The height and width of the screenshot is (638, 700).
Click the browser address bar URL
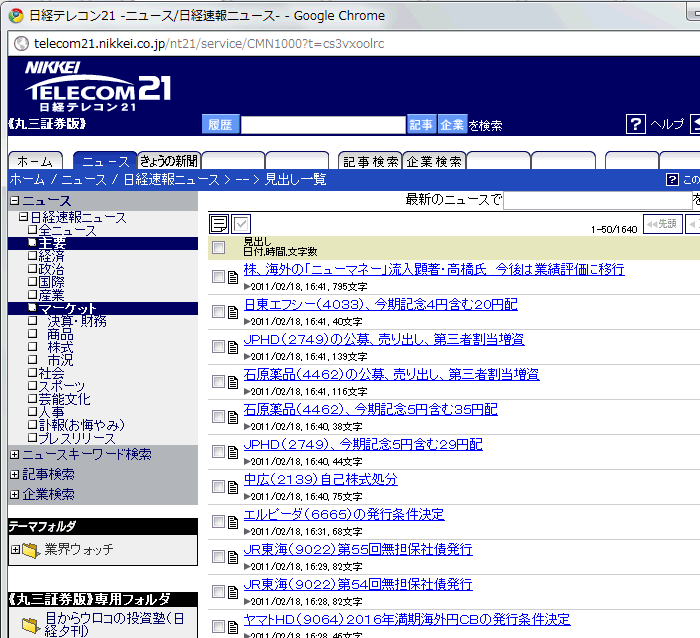(x=209, y=44)
